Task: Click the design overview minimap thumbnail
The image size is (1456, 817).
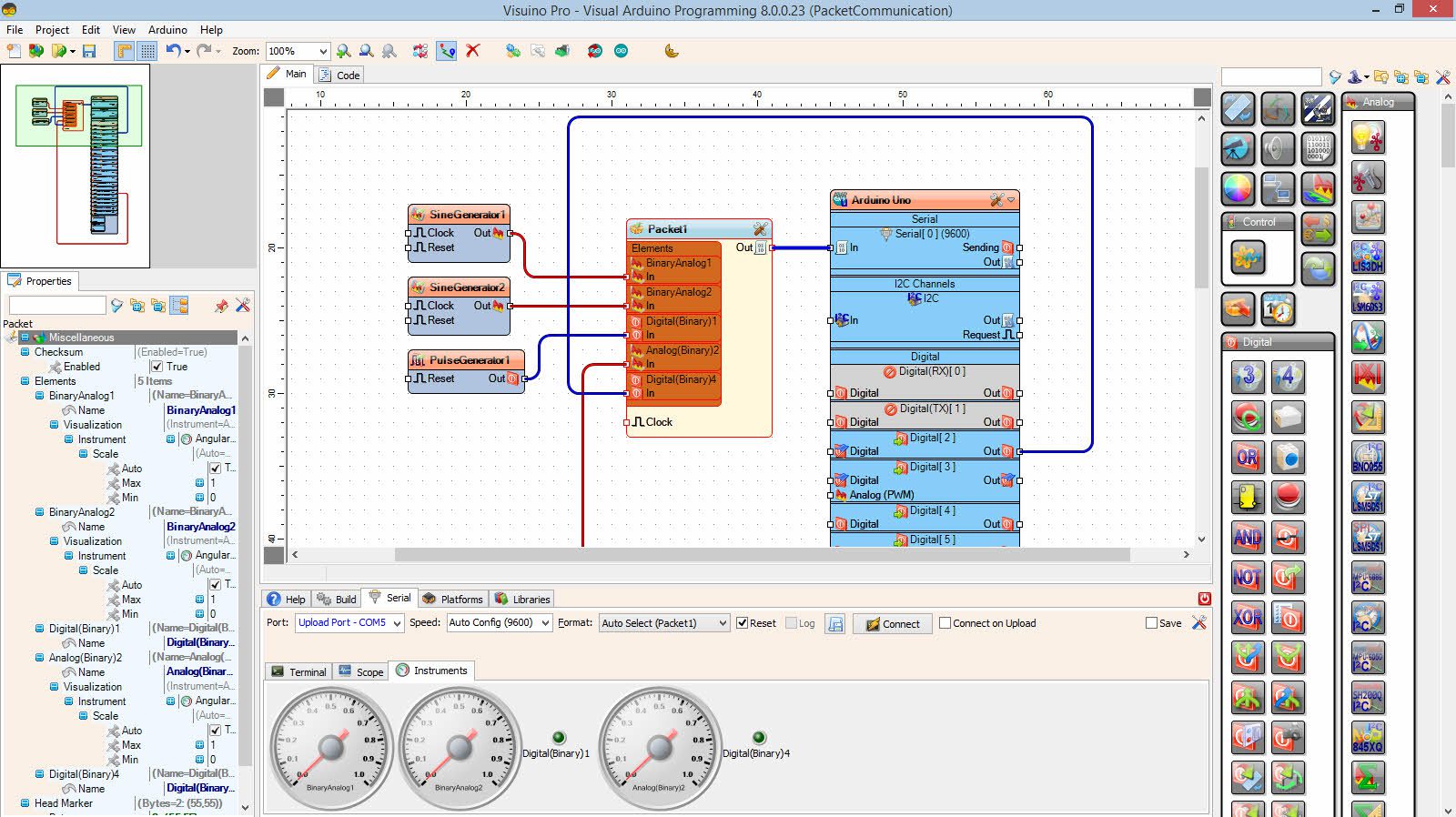Action: pyautogui.click(x=75, y=166)
